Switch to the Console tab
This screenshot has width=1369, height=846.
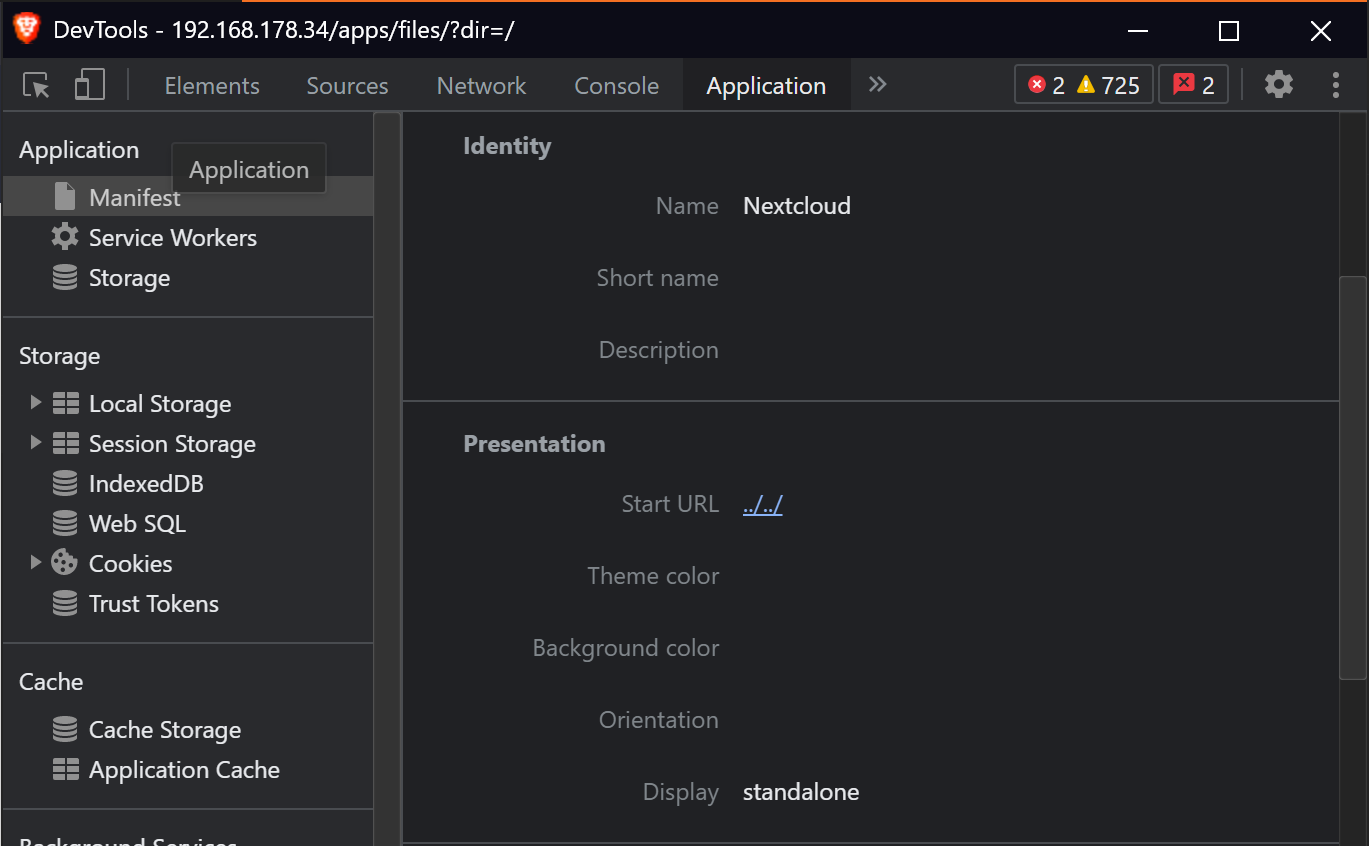(x=616, y=86)
